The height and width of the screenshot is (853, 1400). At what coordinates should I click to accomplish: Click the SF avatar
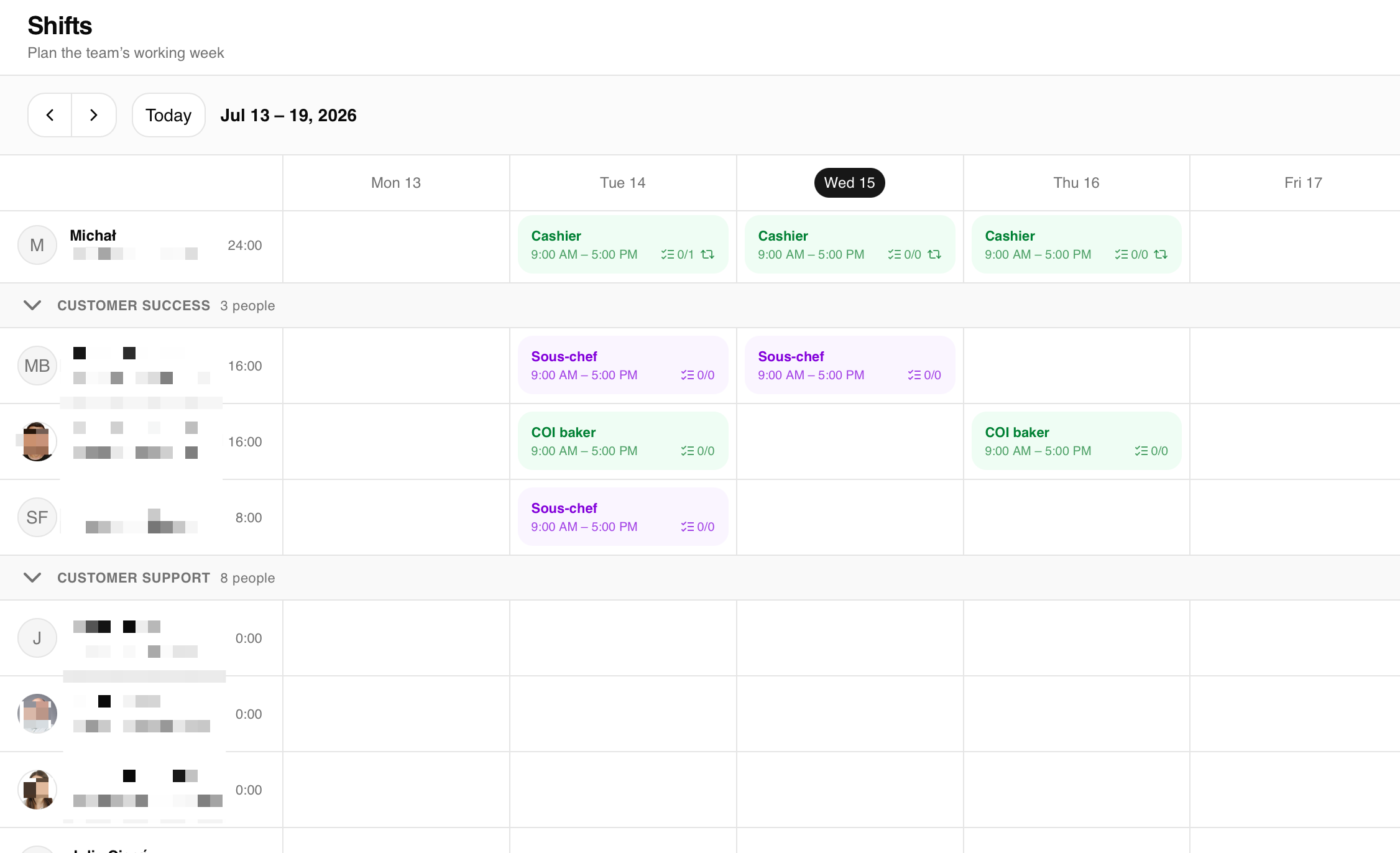click(x=37, y=517)
